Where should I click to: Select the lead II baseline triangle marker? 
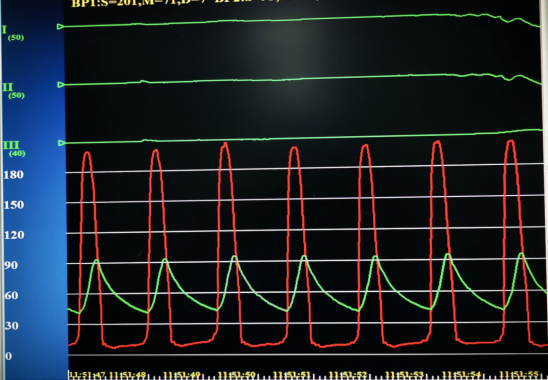pos(61,85)
